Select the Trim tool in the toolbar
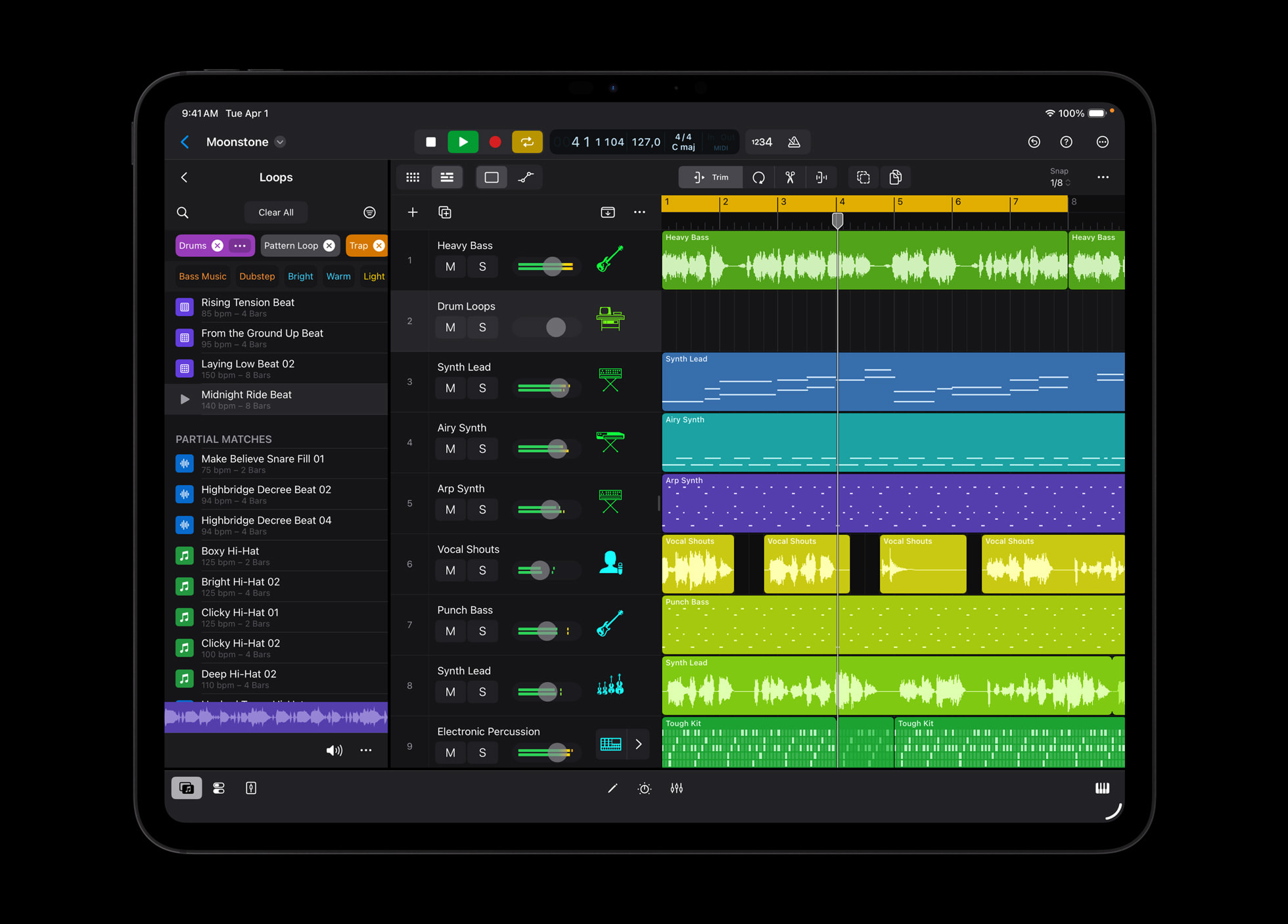The height and width of the screenshot is (924, 1288). [x=710, y=177]
